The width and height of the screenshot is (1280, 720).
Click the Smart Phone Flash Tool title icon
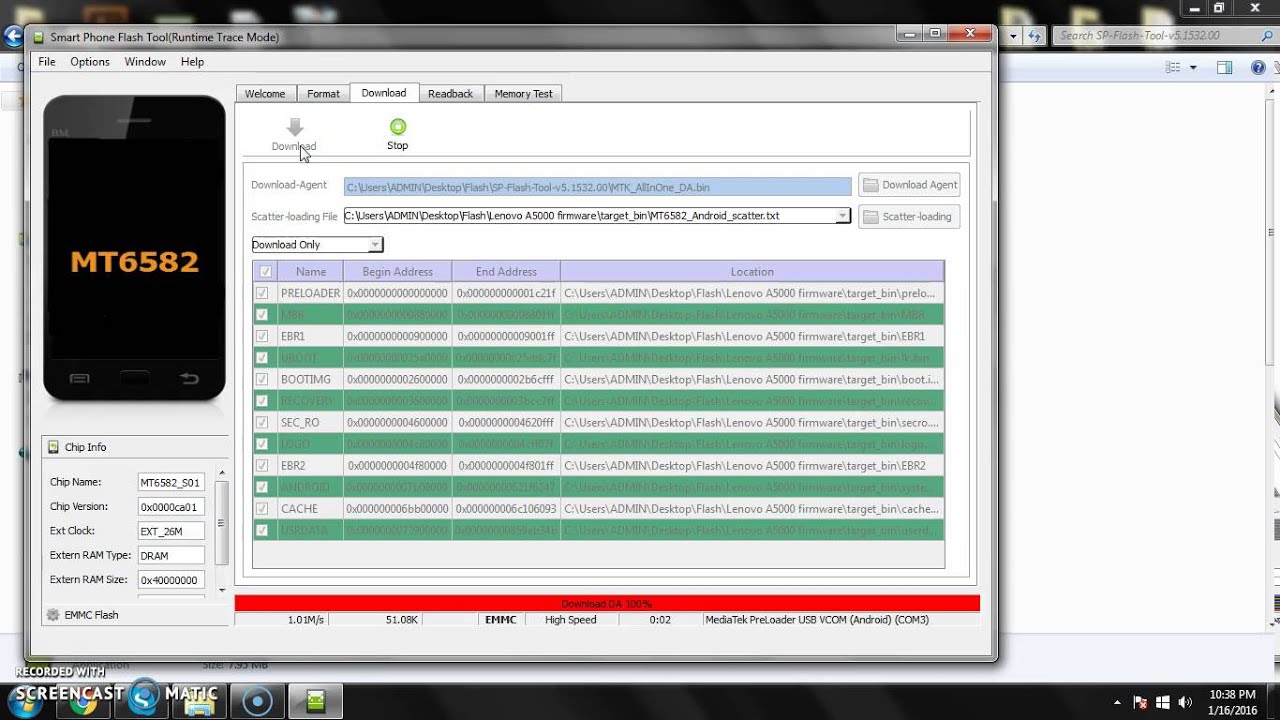[x=39, y=37]
